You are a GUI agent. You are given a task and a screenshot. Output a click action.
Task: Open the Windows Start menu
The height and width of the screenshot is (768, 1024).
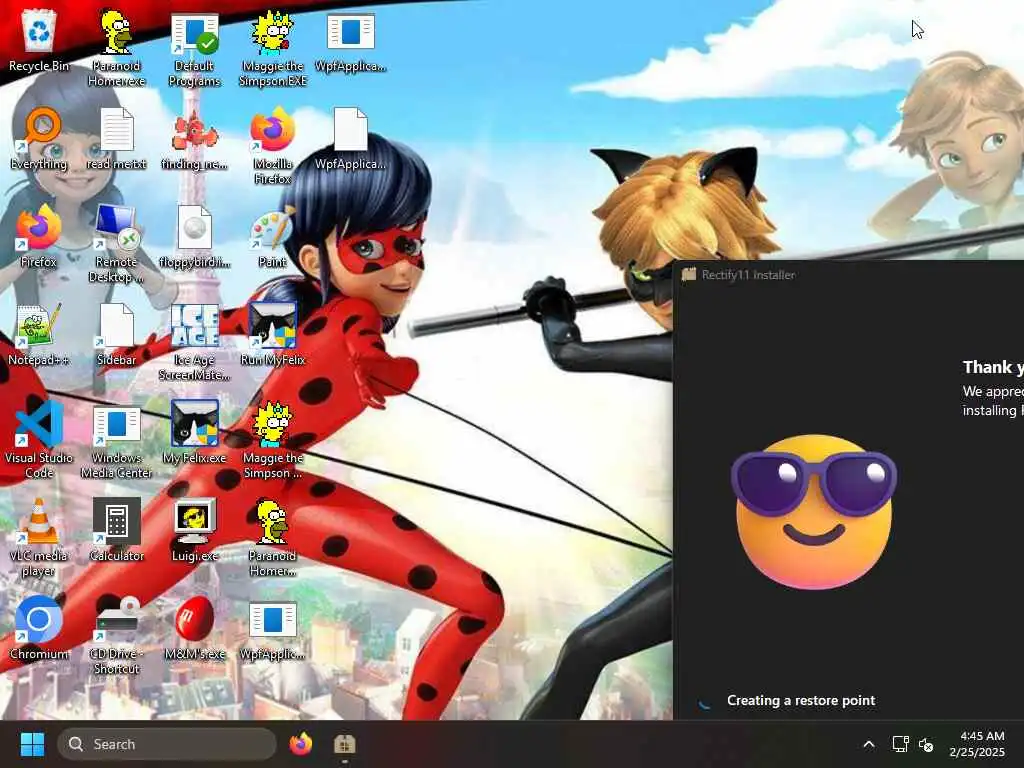point(32,744)
